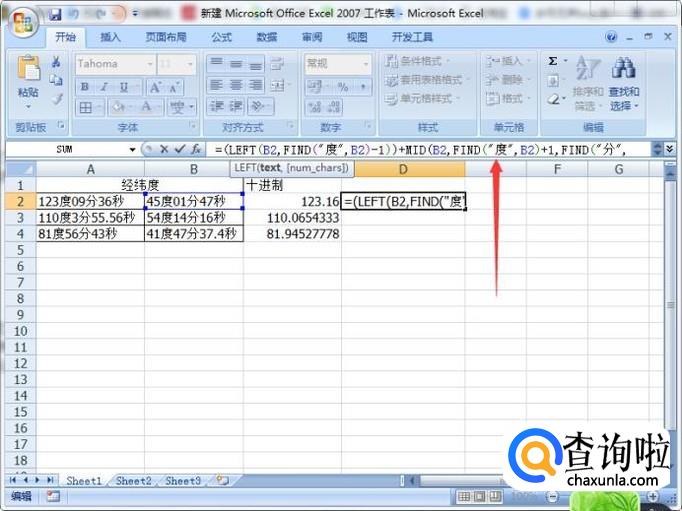The width and height of the screenshot is (682, 511).
Task: Open Insert cells dropdown
Action: (x=508, y=61)
